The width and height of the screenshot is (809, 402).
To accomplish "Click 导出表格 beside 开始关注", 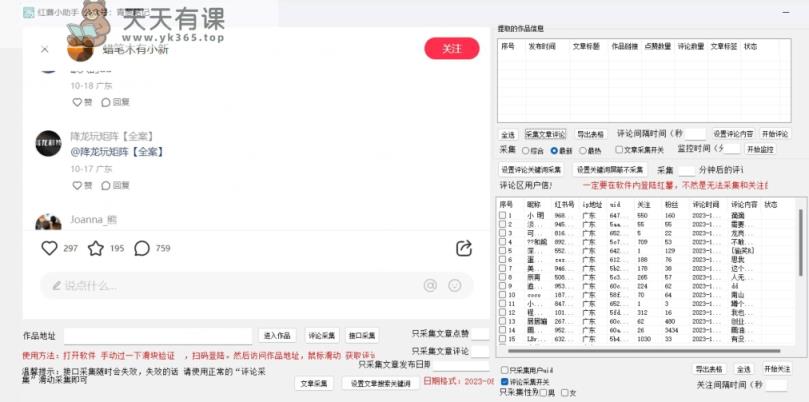I will [x=709, y=369].
